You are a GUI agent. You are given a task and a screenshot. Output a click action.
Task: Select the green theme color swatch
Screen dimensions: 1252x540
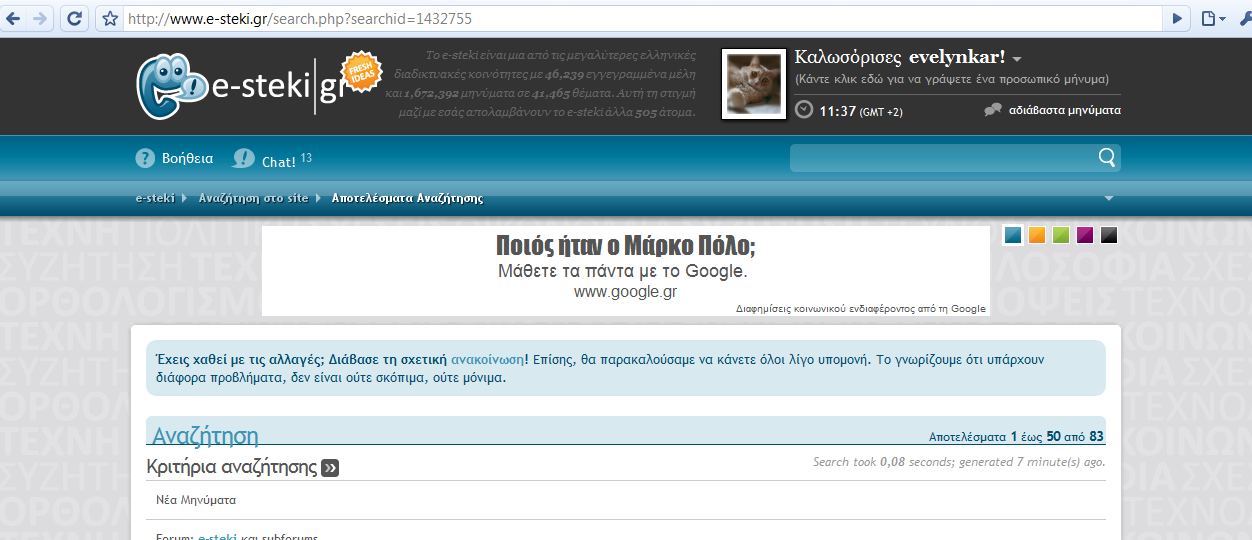(1061, 235)
